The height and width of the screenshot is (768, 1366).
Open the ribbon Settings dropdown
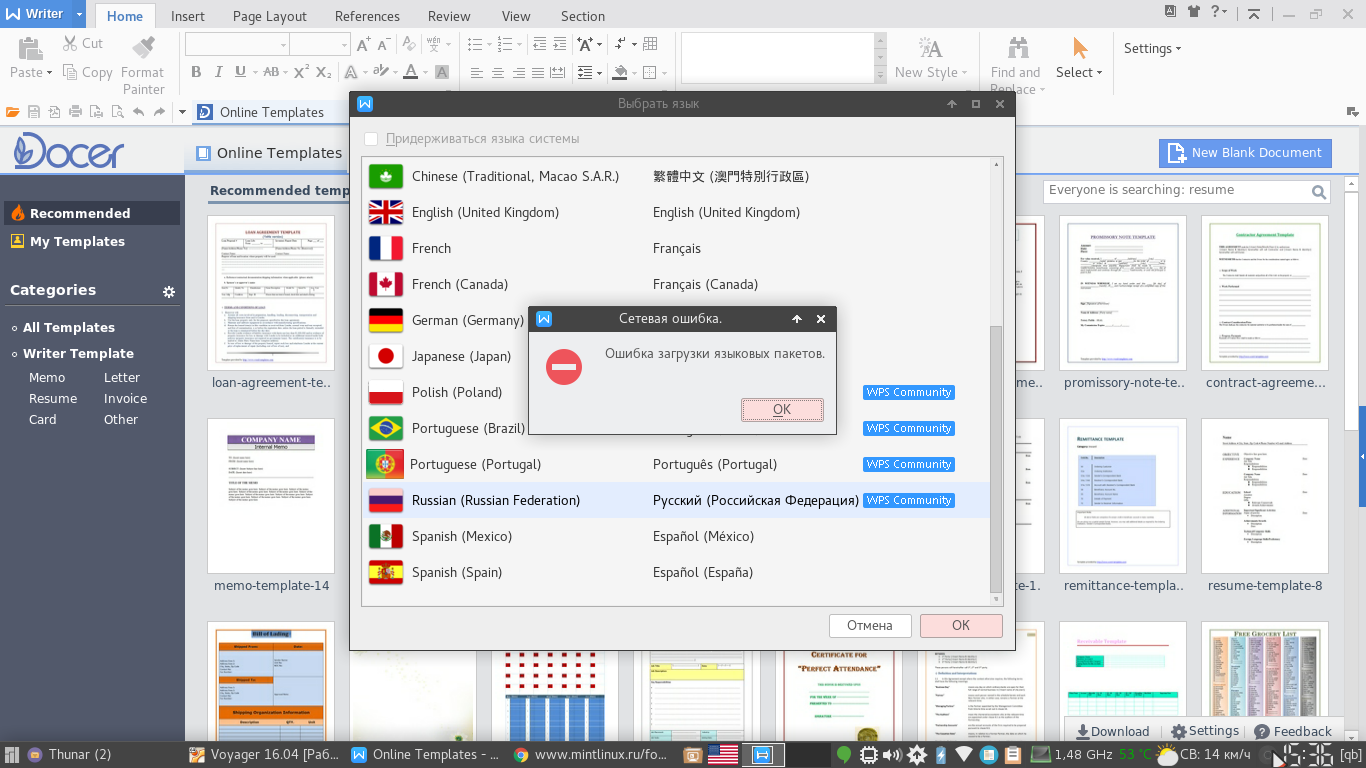coord(1152,48)
